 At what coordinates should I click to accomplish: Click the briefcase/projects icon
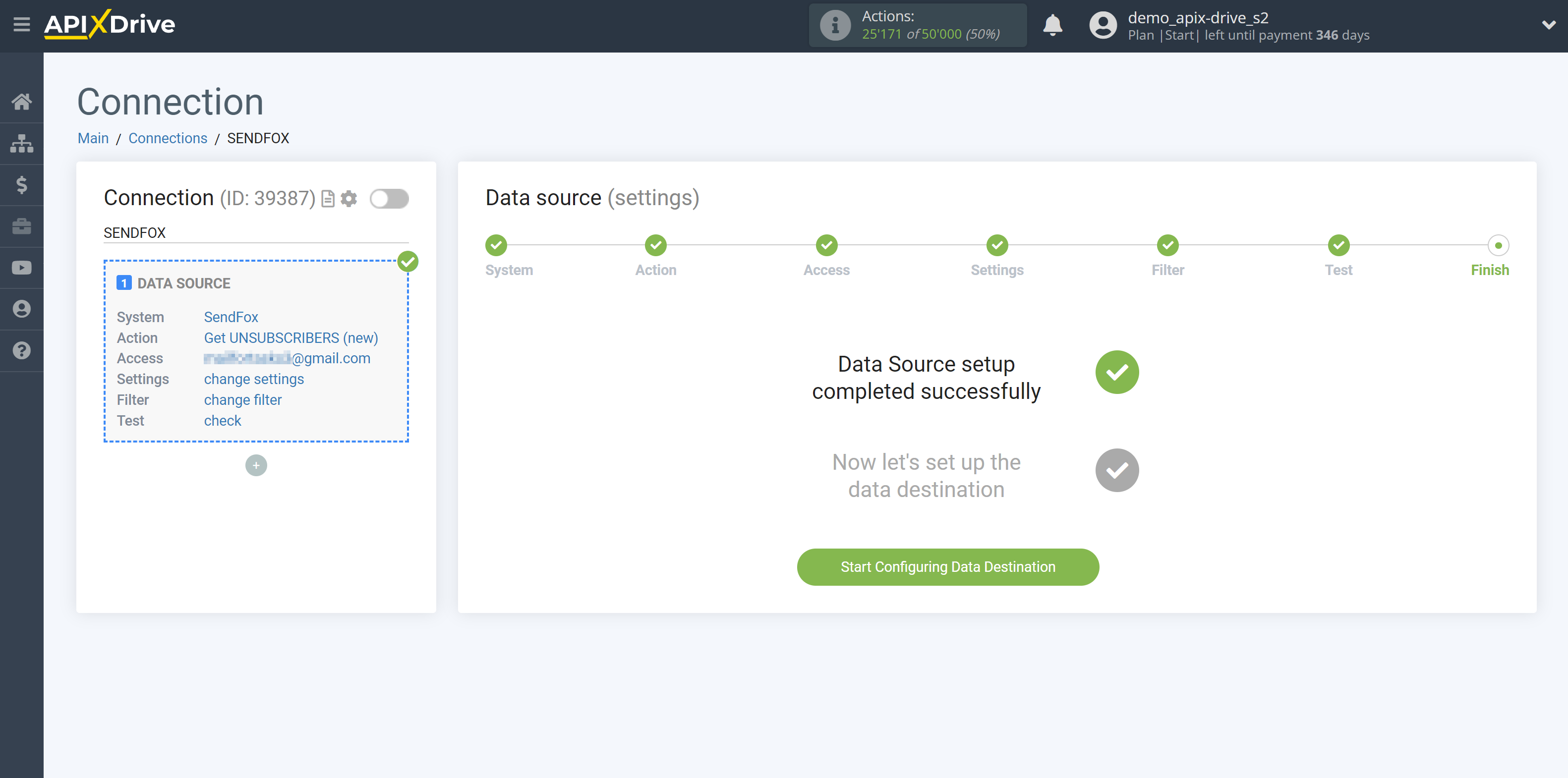(x=22, y=226)
